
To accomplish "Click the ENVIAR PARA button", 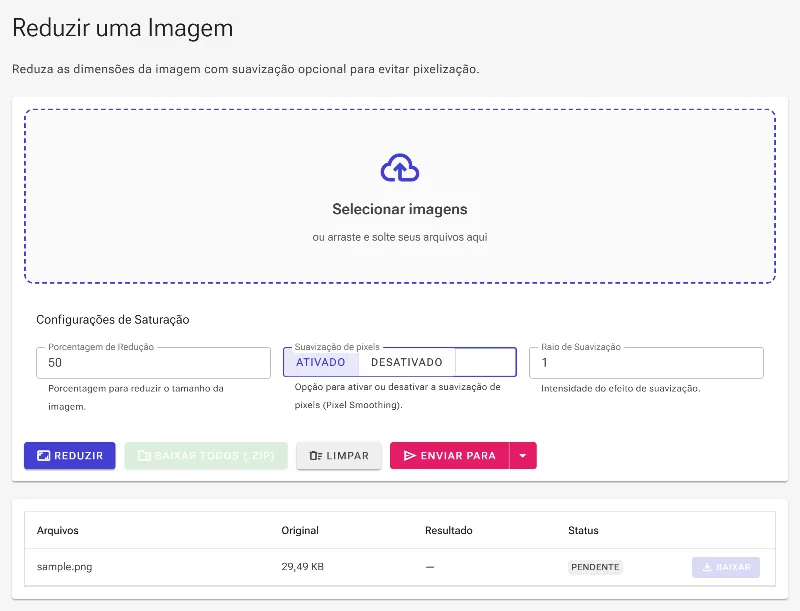I will [x=449, y=455].
